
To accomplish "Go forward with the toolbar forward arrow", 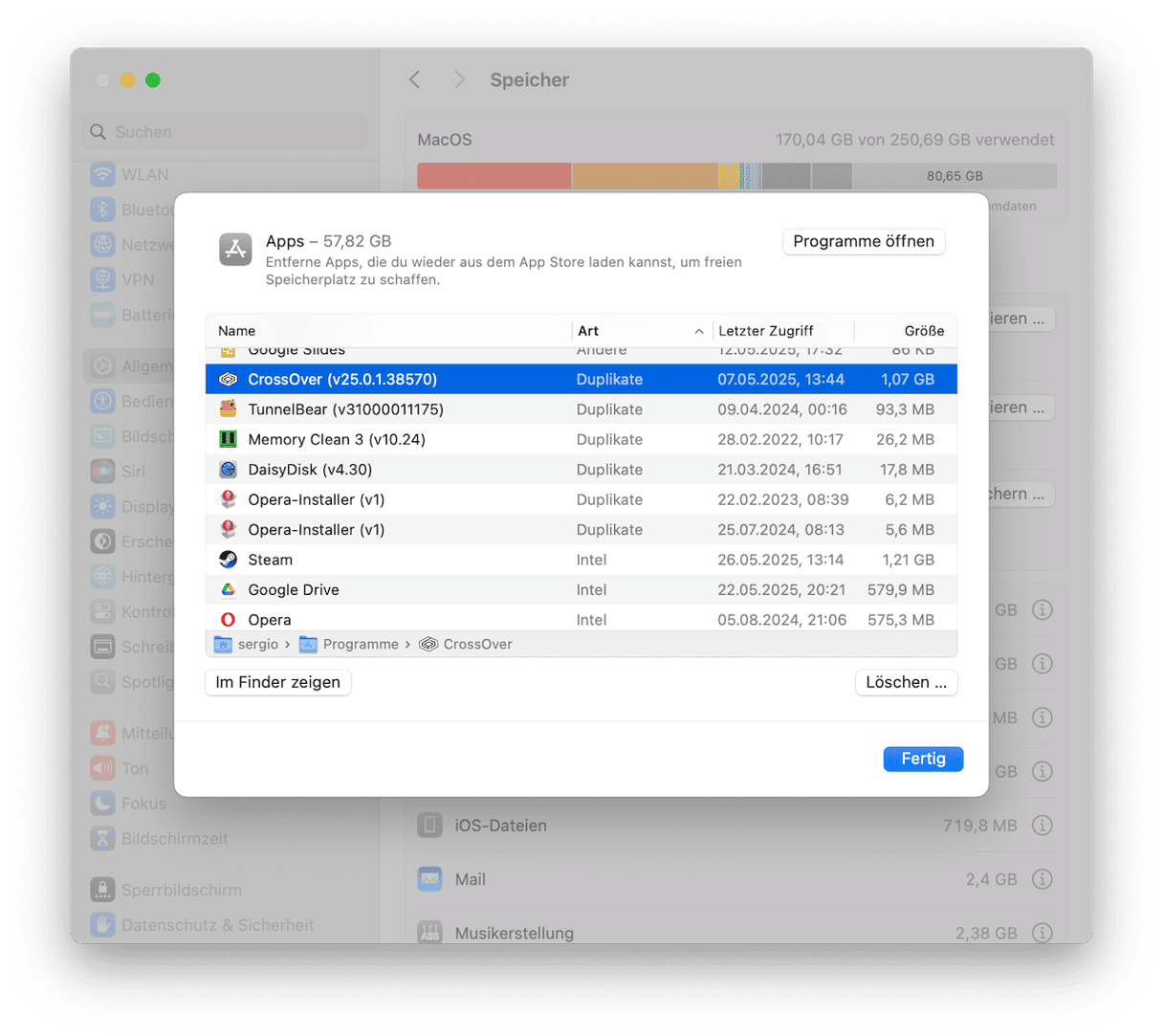I will [x=459, y=80].
